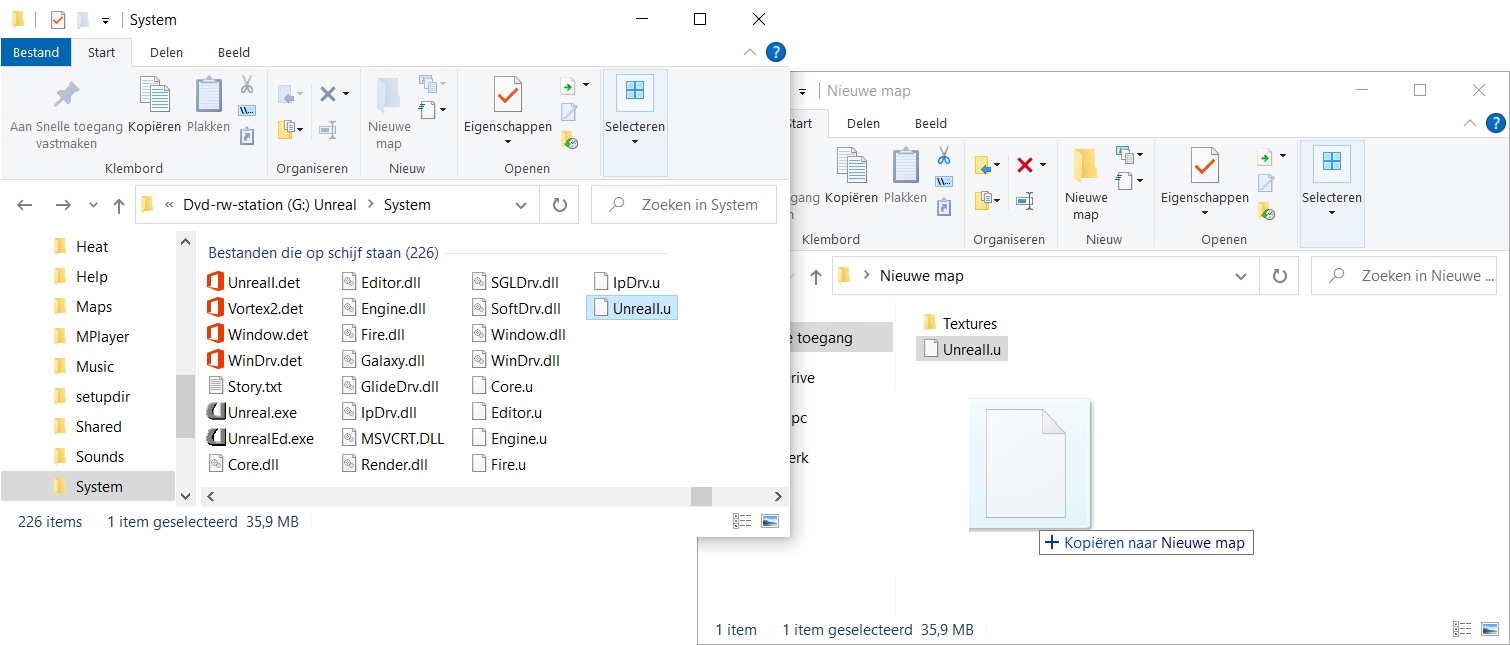1510x645 pixels.
Task: Select Core.u file in System window
Action: coord(502,386)
